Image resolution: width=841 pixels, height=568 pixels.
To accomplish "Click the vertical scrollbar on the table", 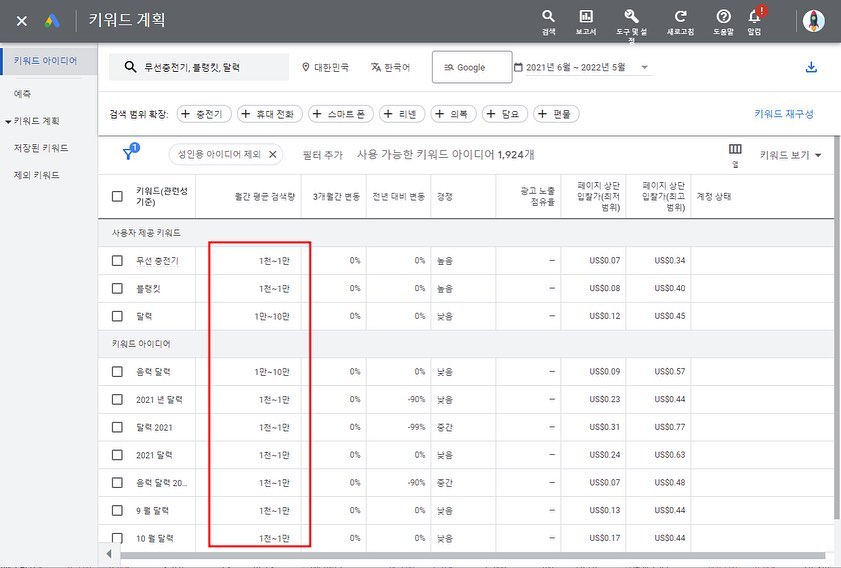I will click(x=837, y=327).
